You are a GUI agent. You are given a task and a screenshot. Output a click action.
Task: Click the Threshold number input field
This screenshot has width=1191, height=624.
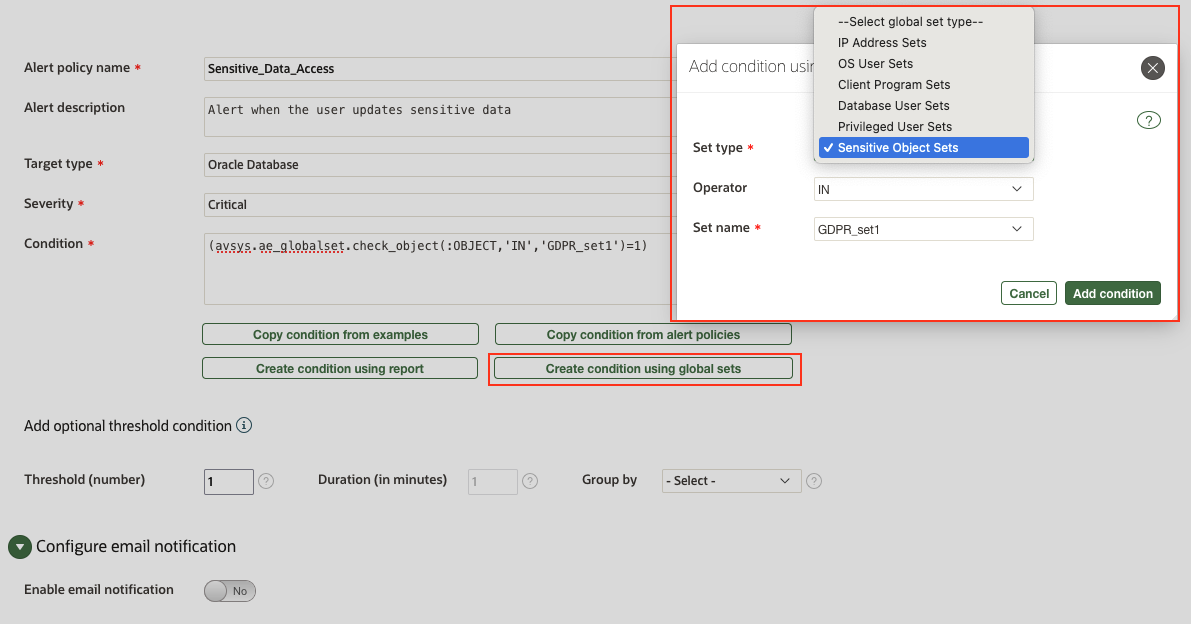point(228,481)
